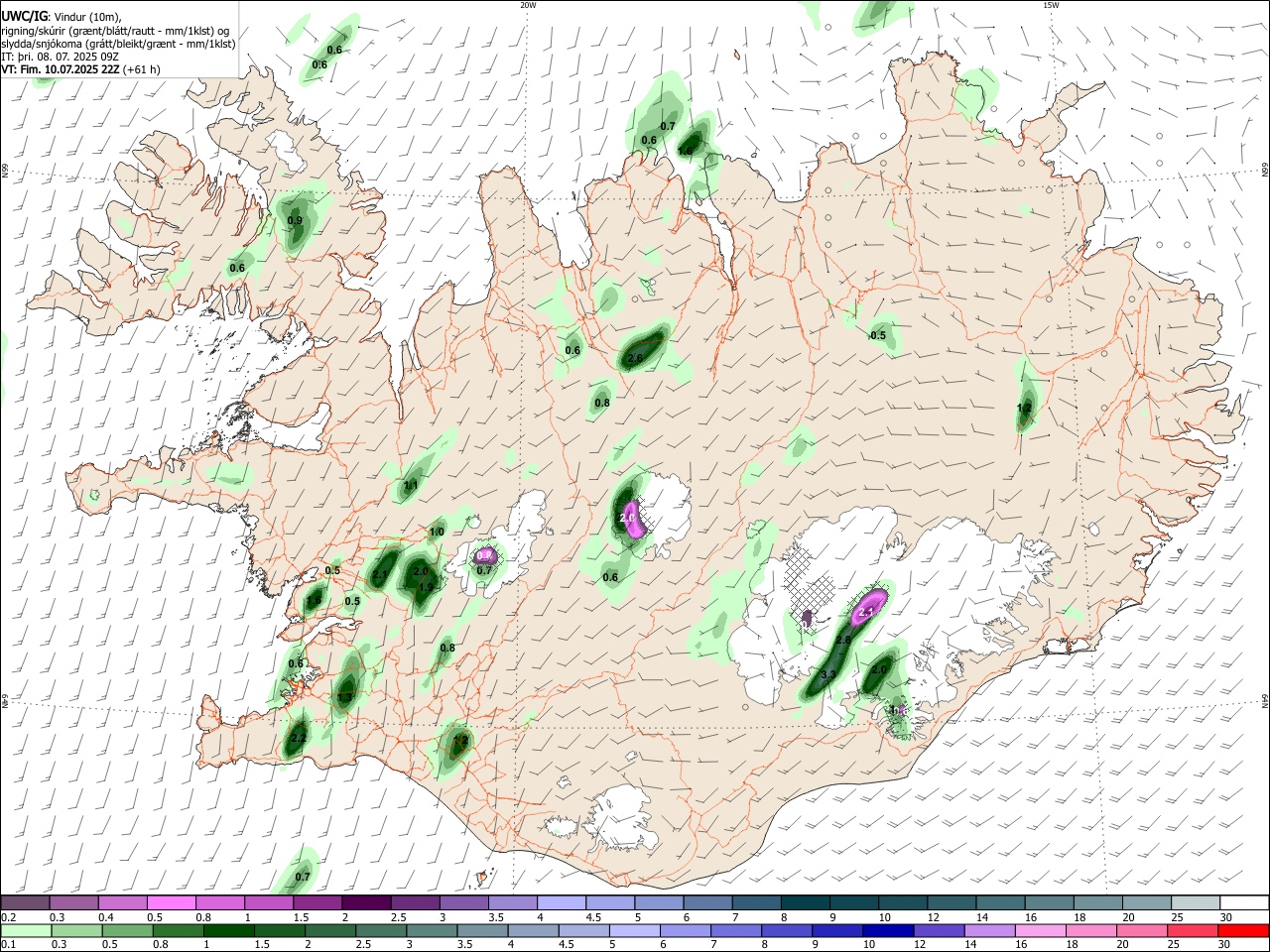Select the 1.6 precipitation value off the north coast

(686, 151)
